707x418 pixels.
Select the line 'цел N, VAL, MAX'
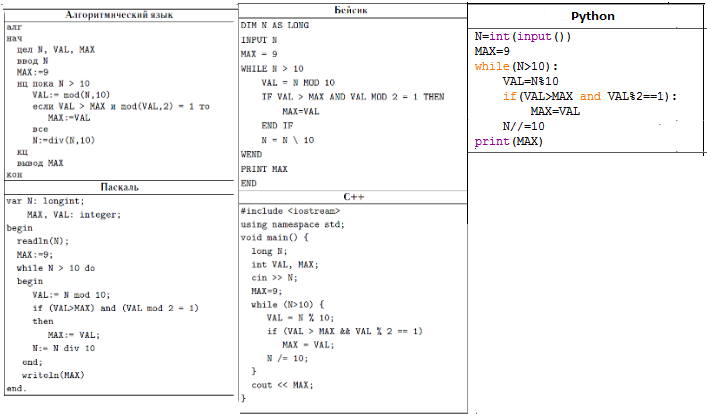coord(56,50)
